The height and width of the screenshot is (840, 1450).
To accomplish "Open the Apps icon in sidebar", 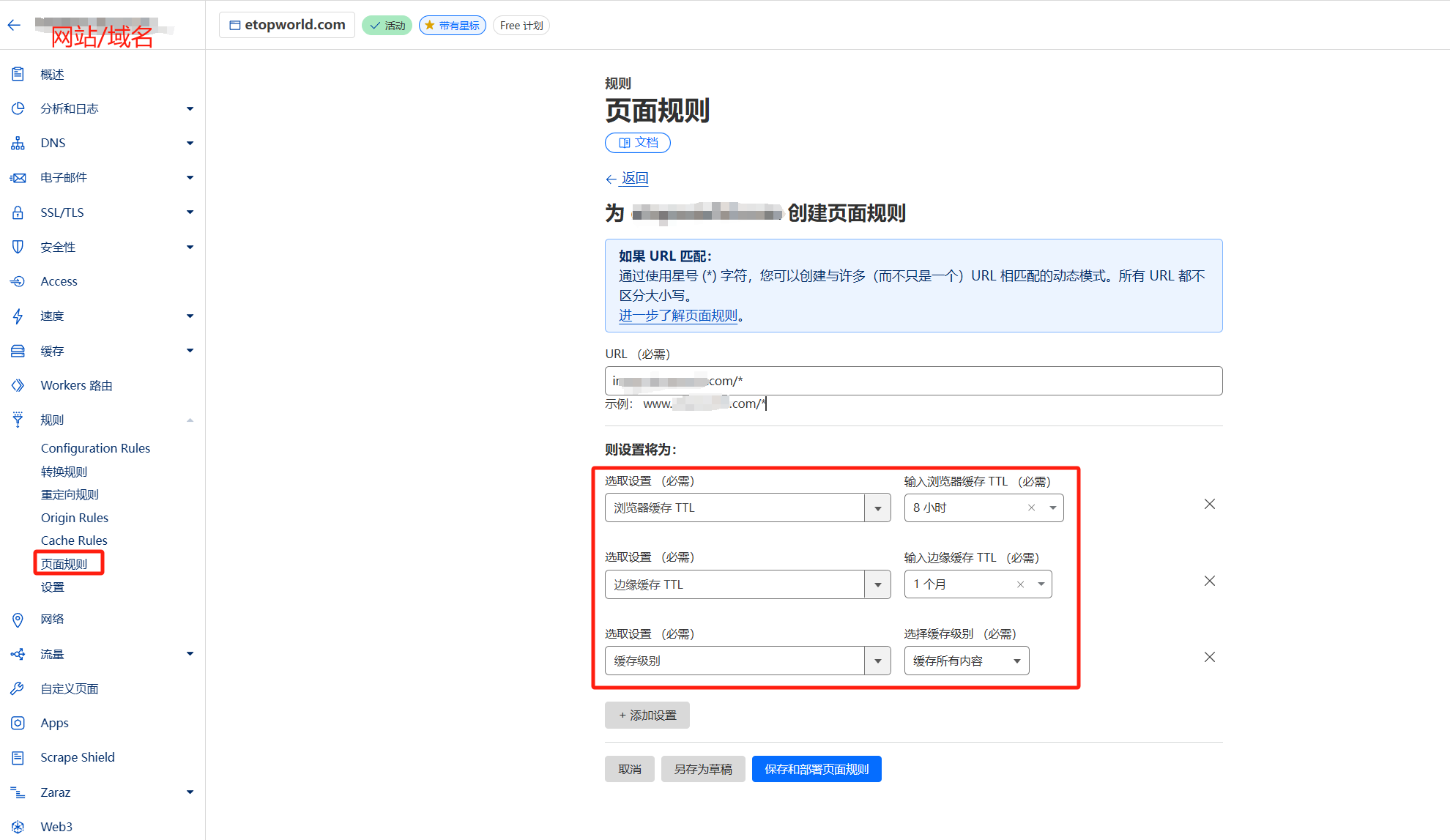I will [x=18, y=723].
